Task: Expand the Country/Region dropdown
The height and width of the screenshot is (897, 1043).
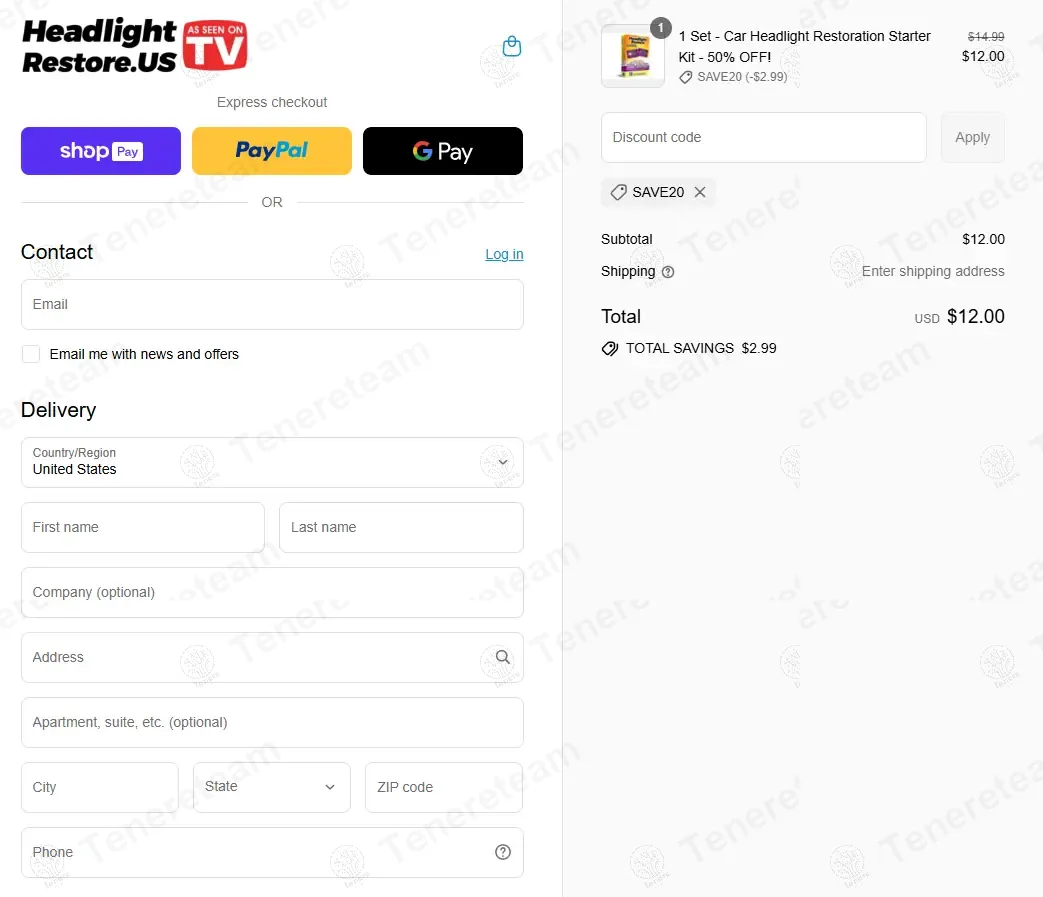Action: point(272,462)
